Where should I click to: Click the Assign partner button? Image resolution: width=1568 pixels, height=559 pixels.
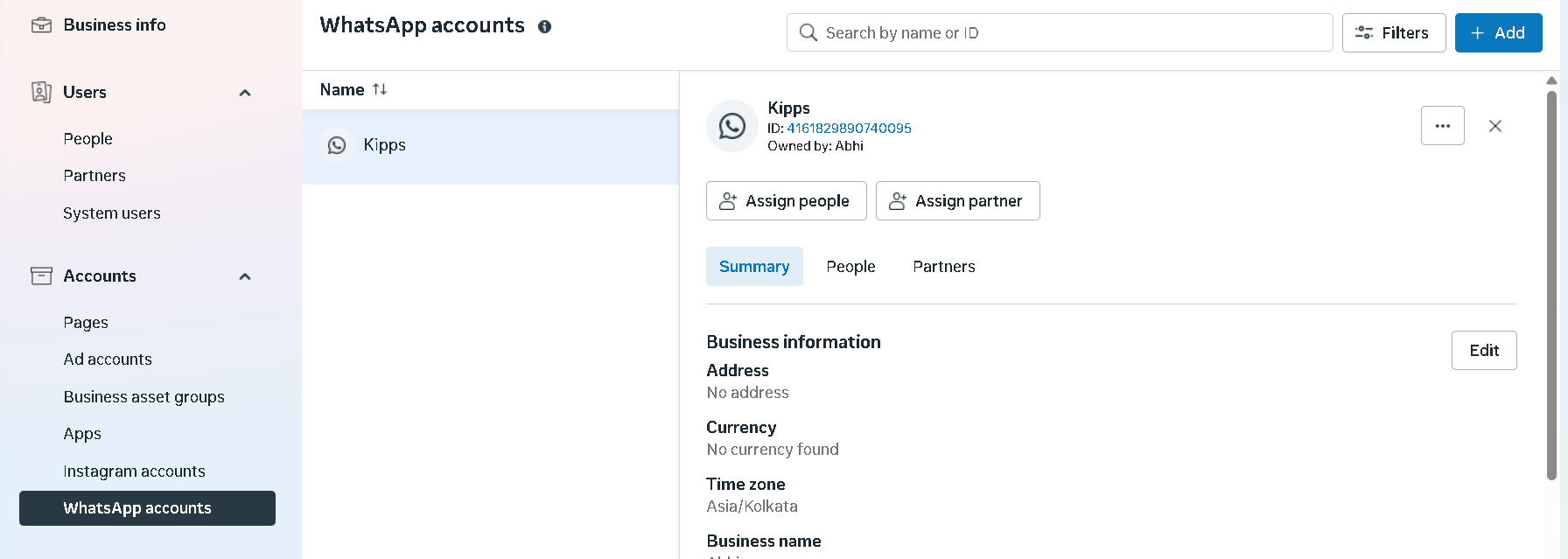click(958, 201)
